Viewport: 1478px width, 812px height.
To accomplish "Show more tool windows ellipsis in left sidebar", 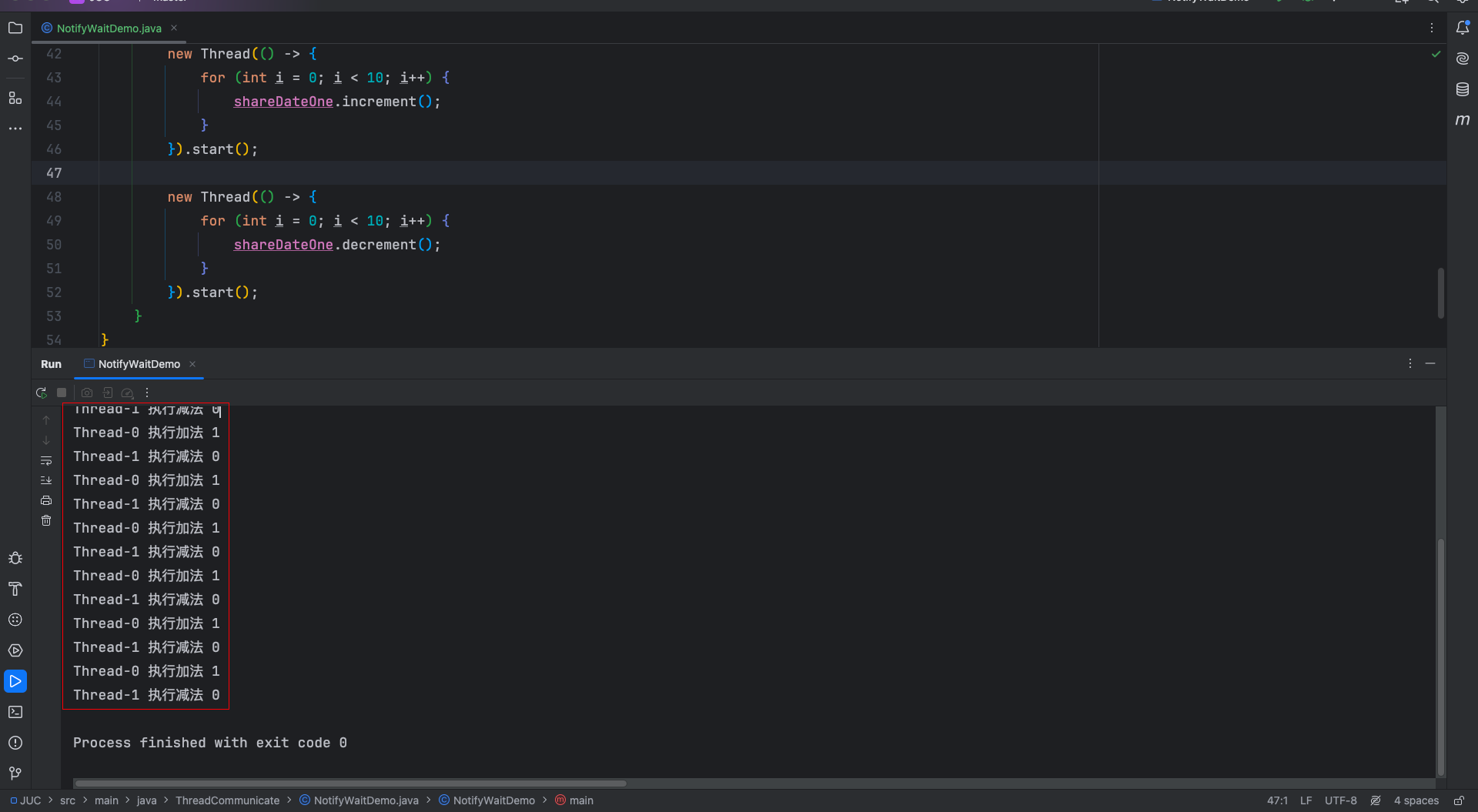I will [15, 129].
